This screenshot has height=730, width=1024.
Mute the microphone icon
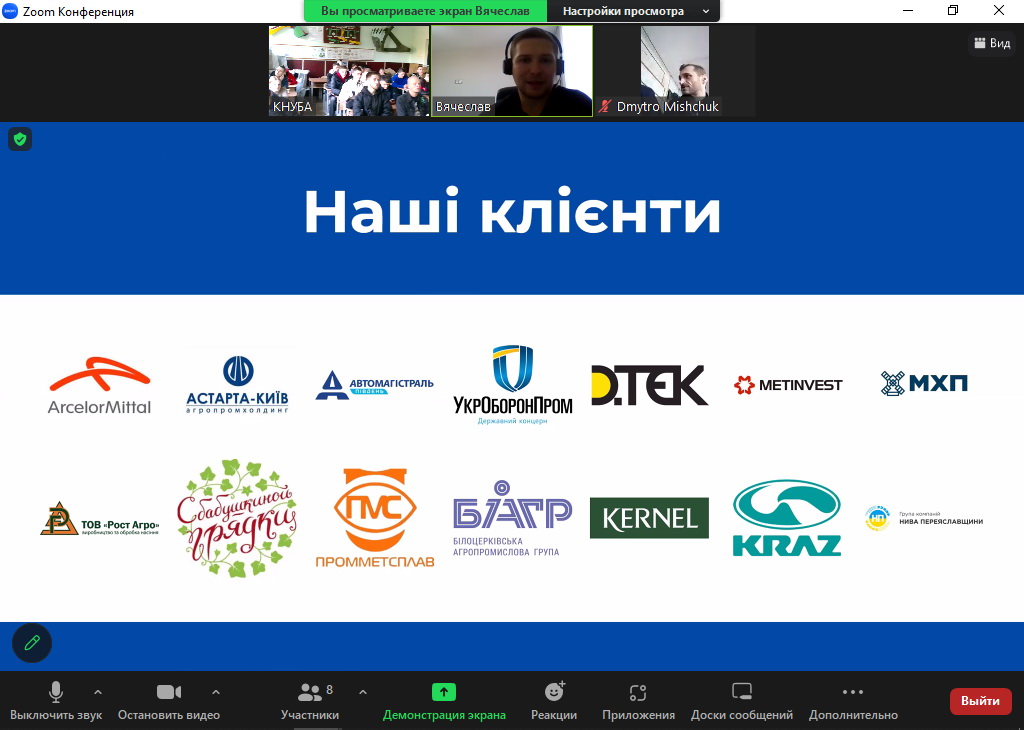coord(56,692)
